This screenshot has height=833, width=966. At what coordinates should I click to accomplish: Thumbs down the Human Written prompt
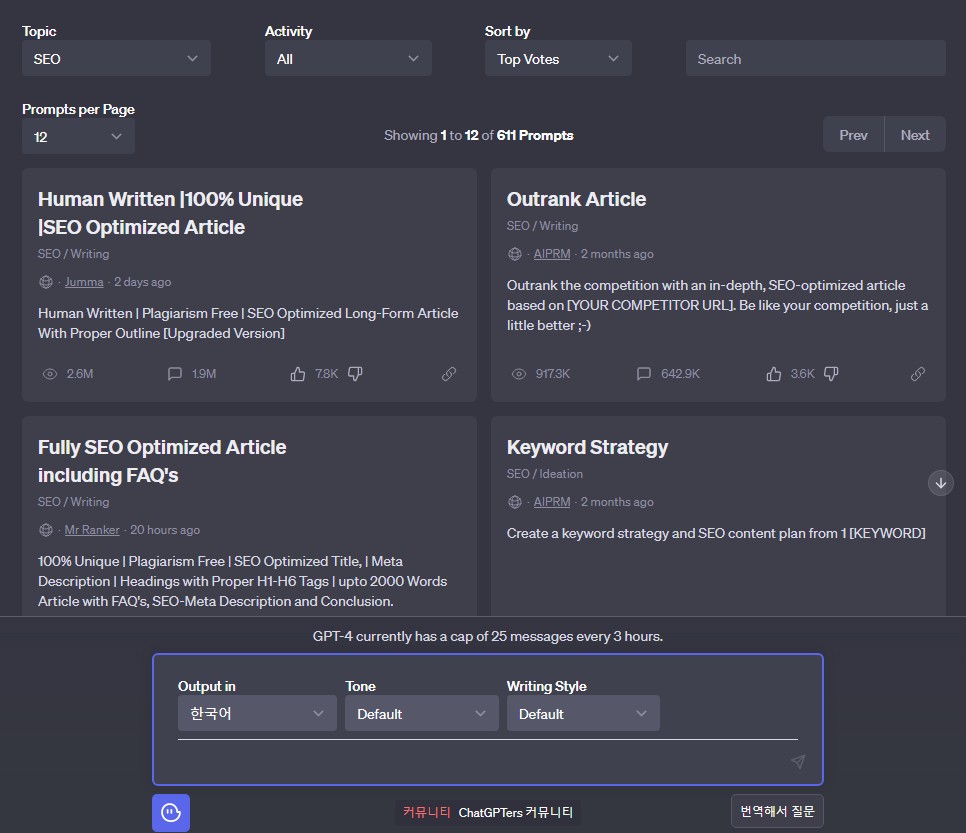tap(355, 374)
